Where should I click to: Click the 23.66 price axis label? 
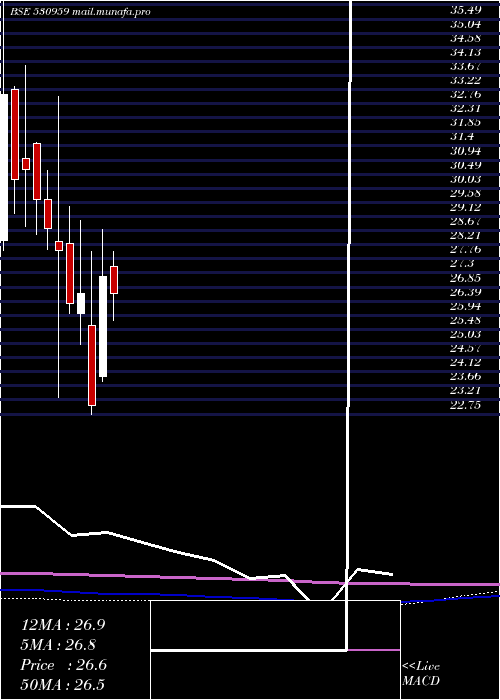[465, 377]
